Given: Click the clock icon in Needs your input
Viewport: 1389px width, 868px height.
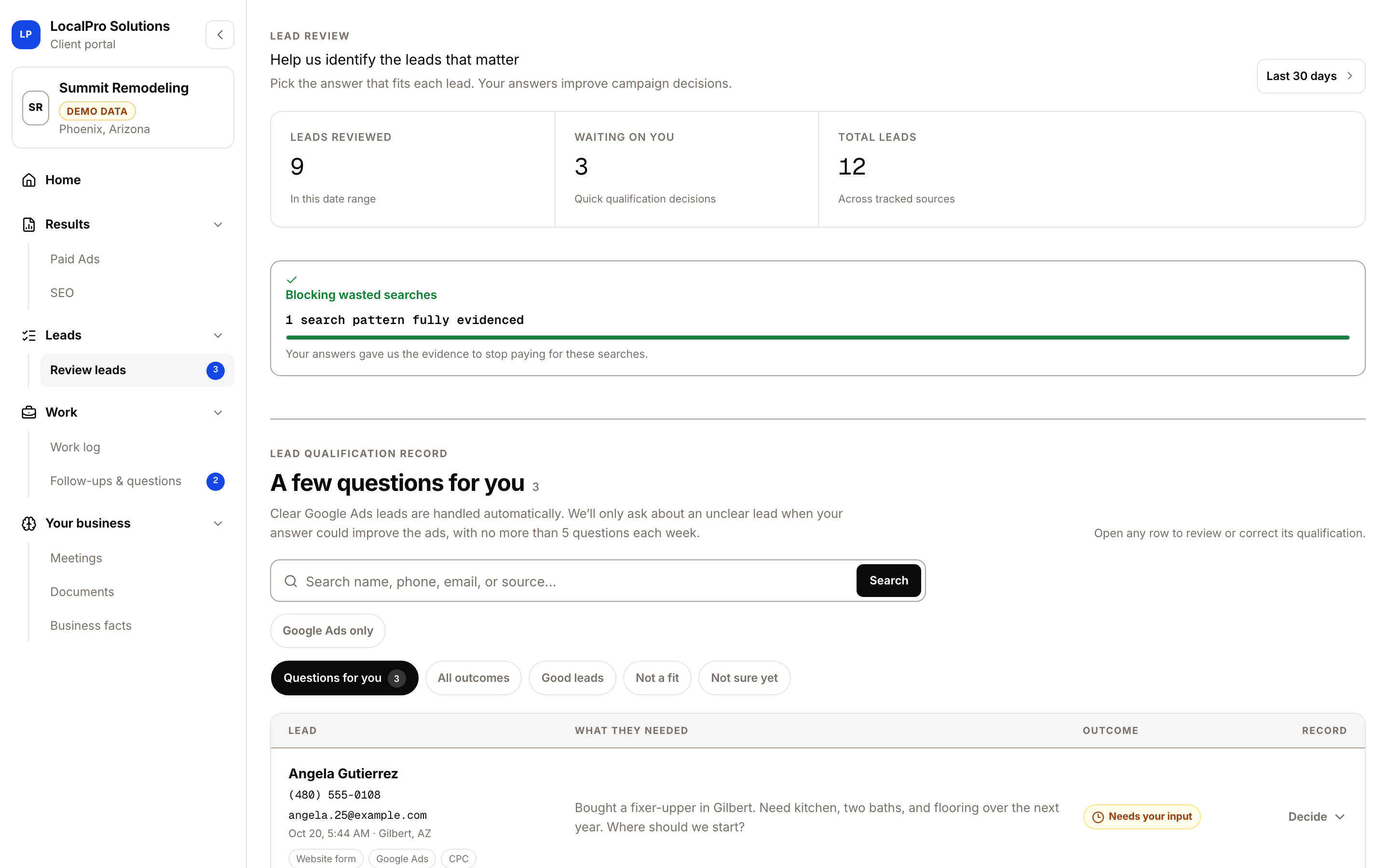Looking at the screenshot, I should coord(1097,816).
